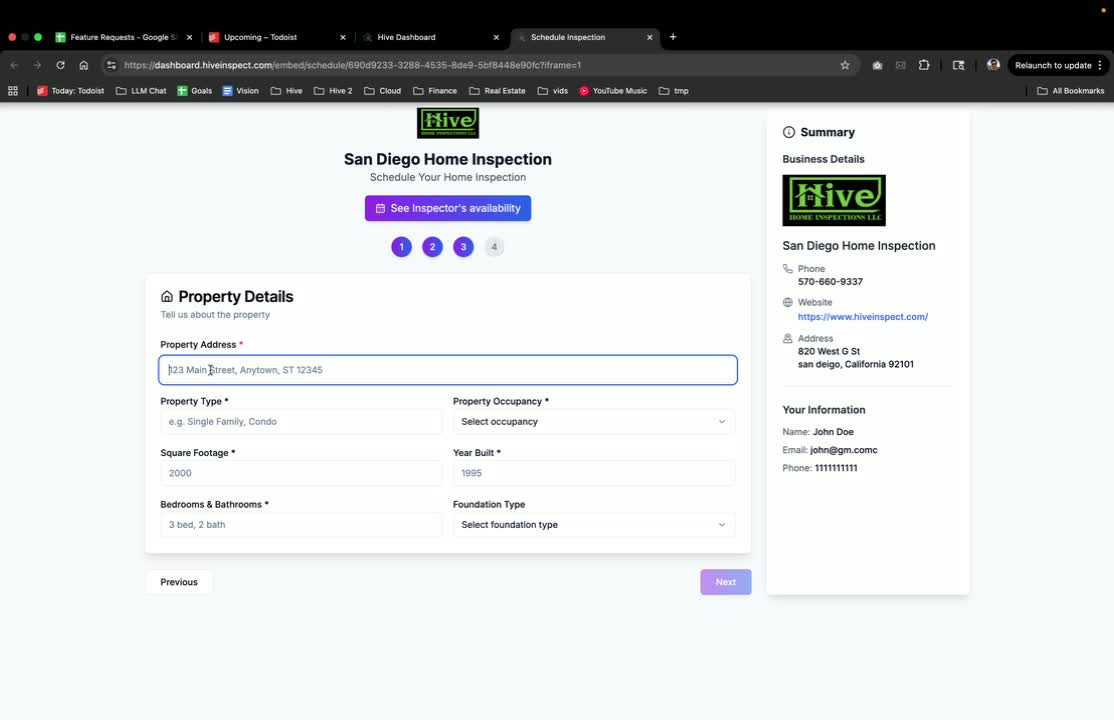Open the profile avatar menu
Screen dimensions: 1114x720
click(x=993, y=65)
